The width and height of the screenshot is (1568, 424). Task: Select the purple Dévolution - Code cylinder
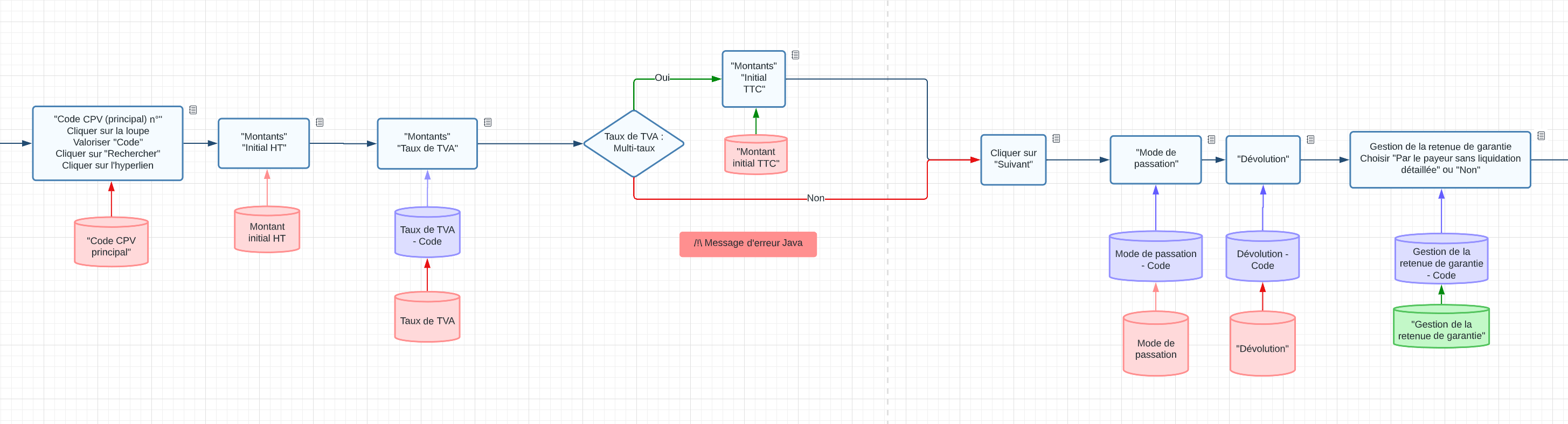(x=1262, y=259)
